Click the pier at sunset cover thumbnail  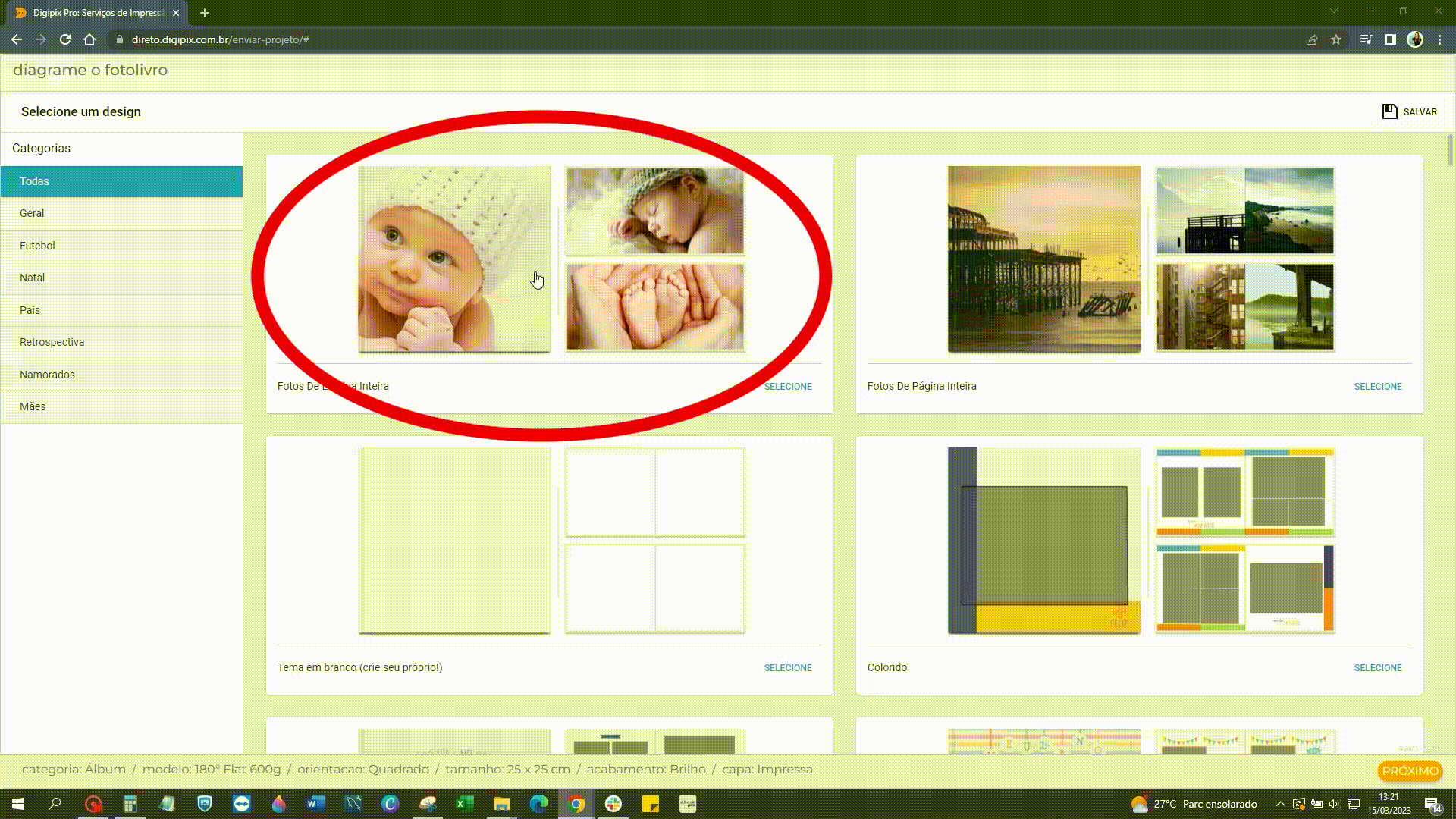1044,259
